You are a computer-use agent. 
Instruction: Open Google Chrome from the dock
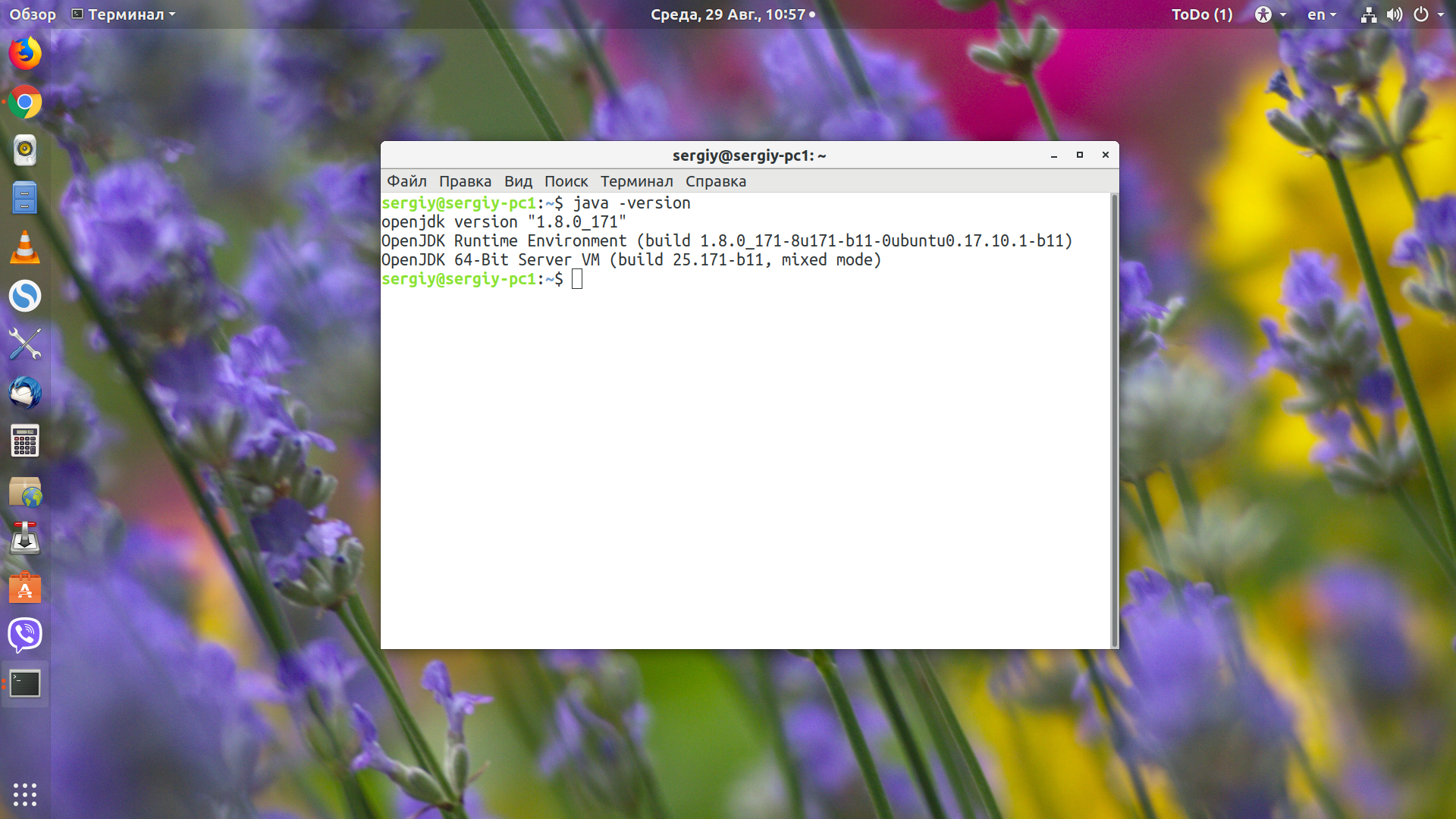pos(25,102)
